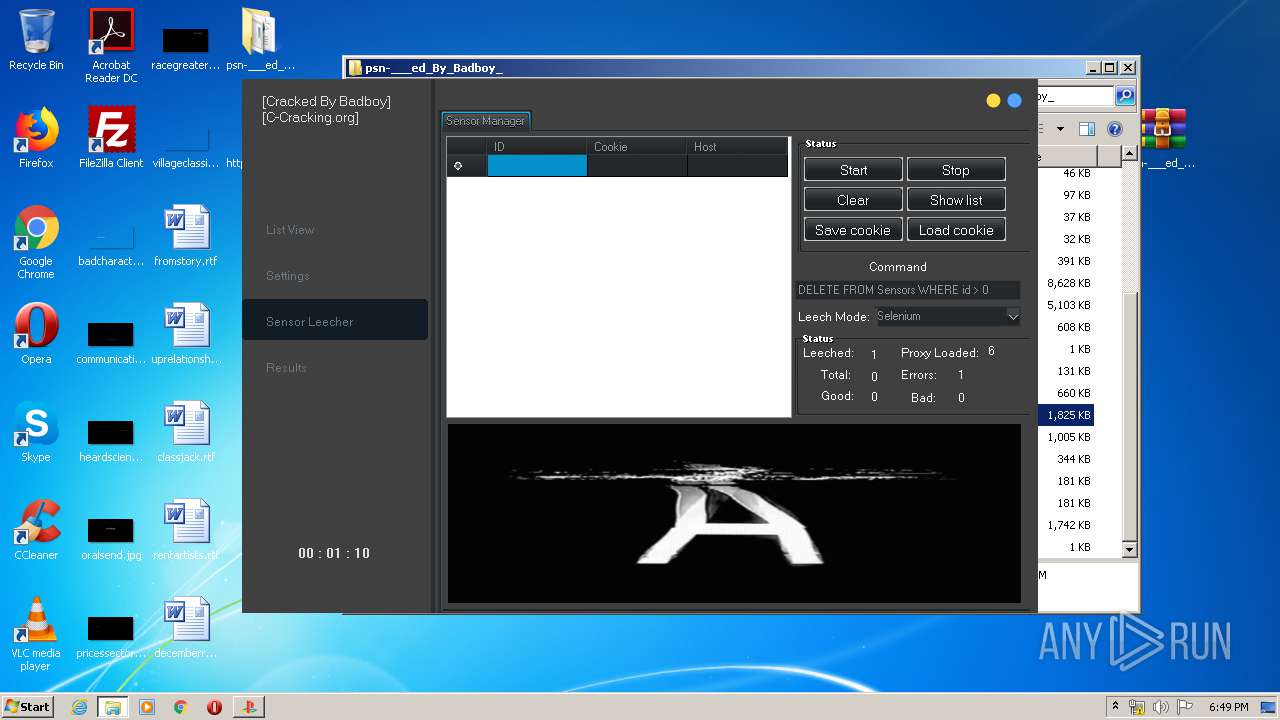1280x720 pixels.
Task: Click the Stop button
Action: click(x=956, y=170)
